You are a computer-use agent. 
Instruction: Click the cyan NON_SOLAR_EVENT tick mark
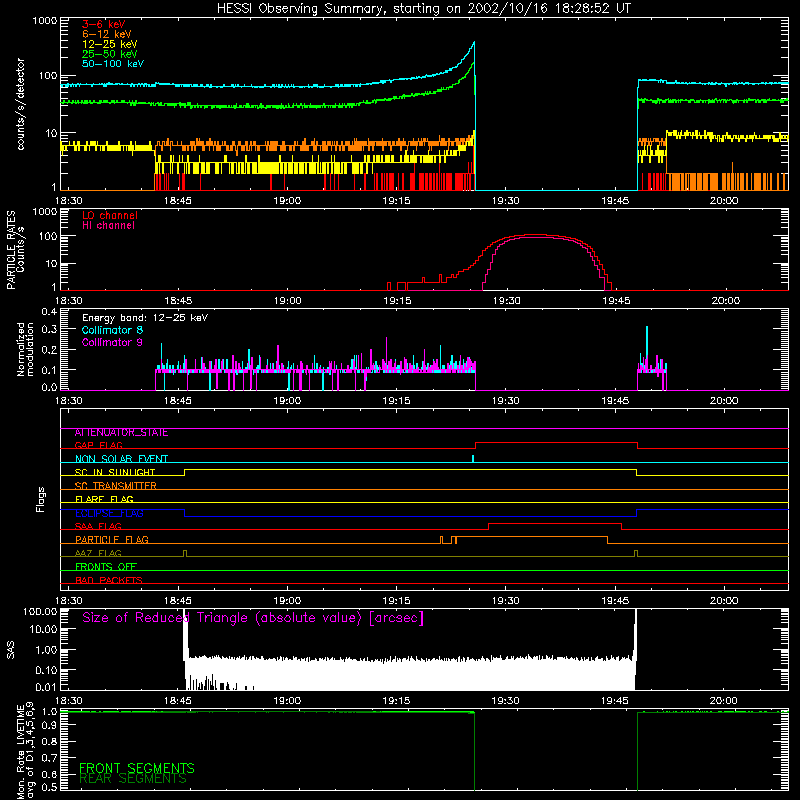[473, 458]
